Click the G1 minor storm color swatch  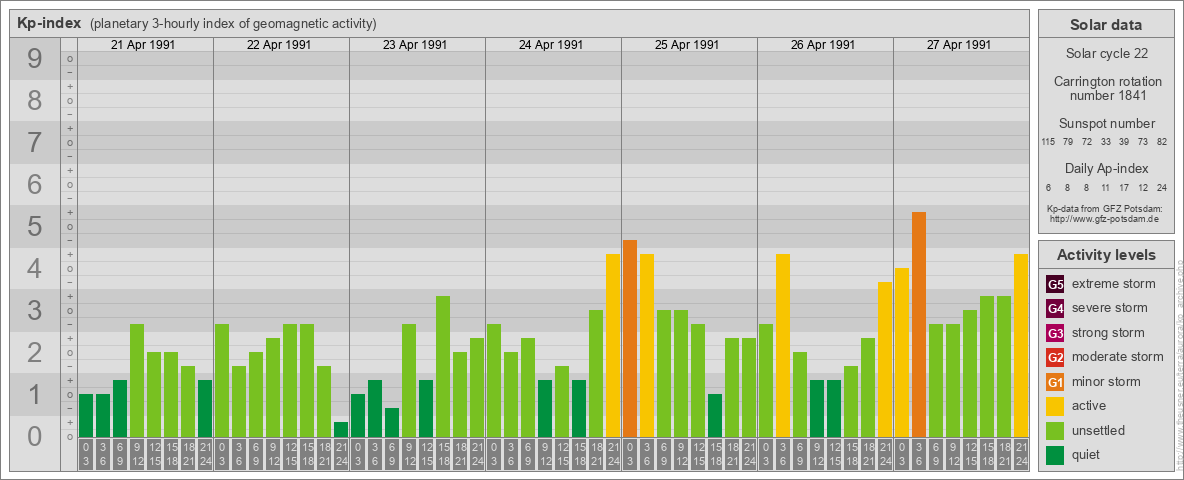click(x=1055, y=382)
